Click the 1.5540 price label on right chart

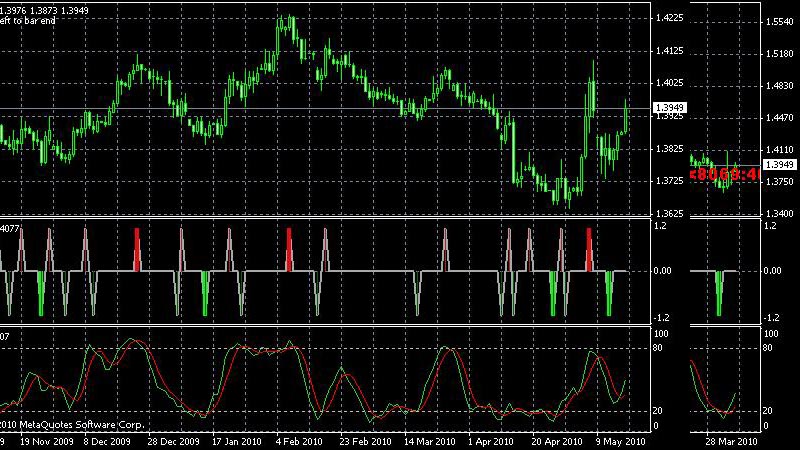point(780,22)
